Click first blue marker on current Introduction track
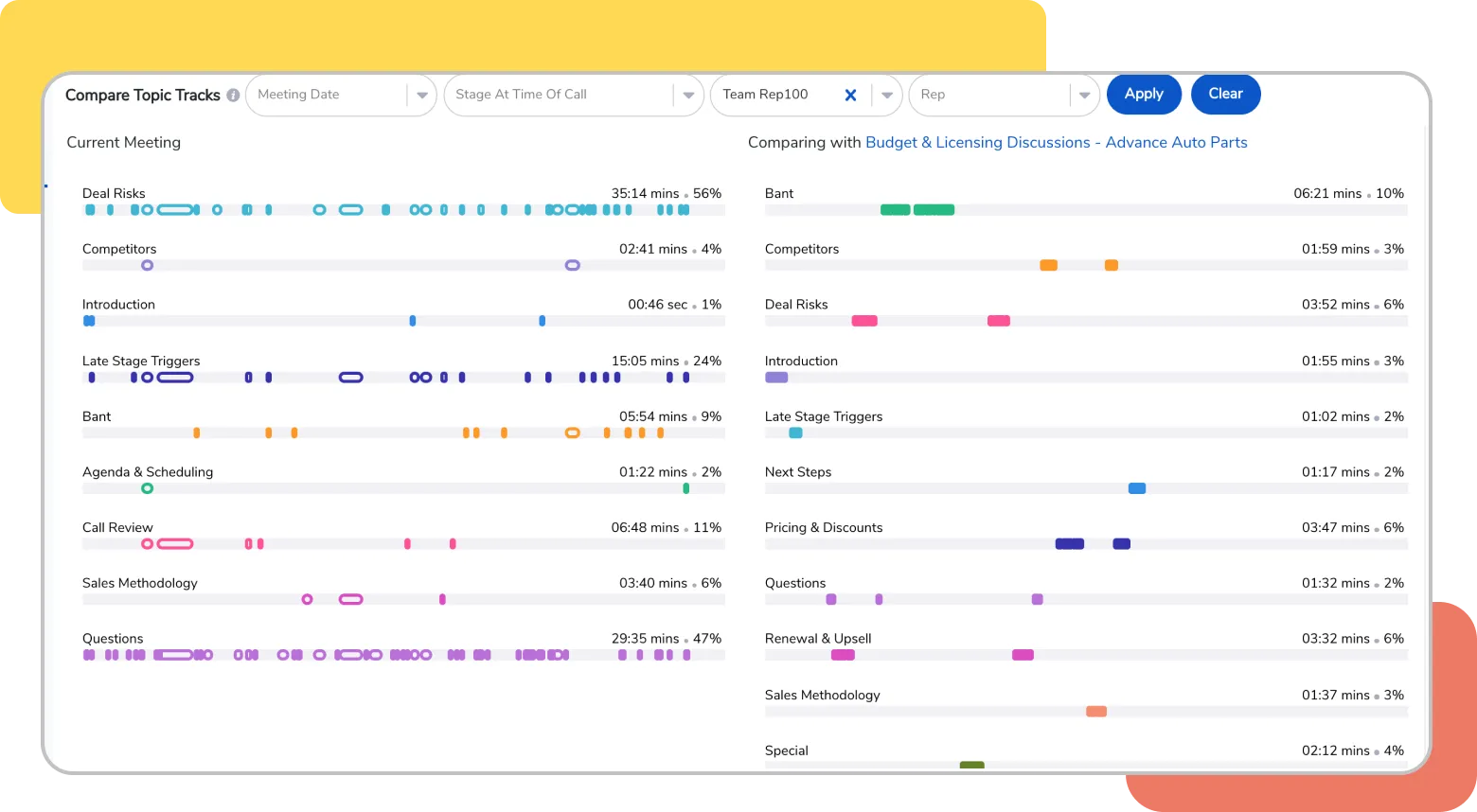The width and height of the screenshot is (1477, 812). [89, 321]
